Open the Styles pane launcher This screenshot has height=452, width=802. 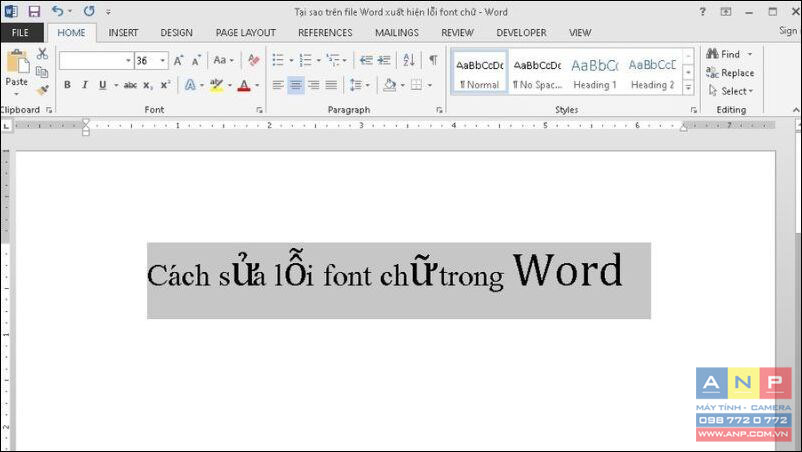(x=694, y=110)
